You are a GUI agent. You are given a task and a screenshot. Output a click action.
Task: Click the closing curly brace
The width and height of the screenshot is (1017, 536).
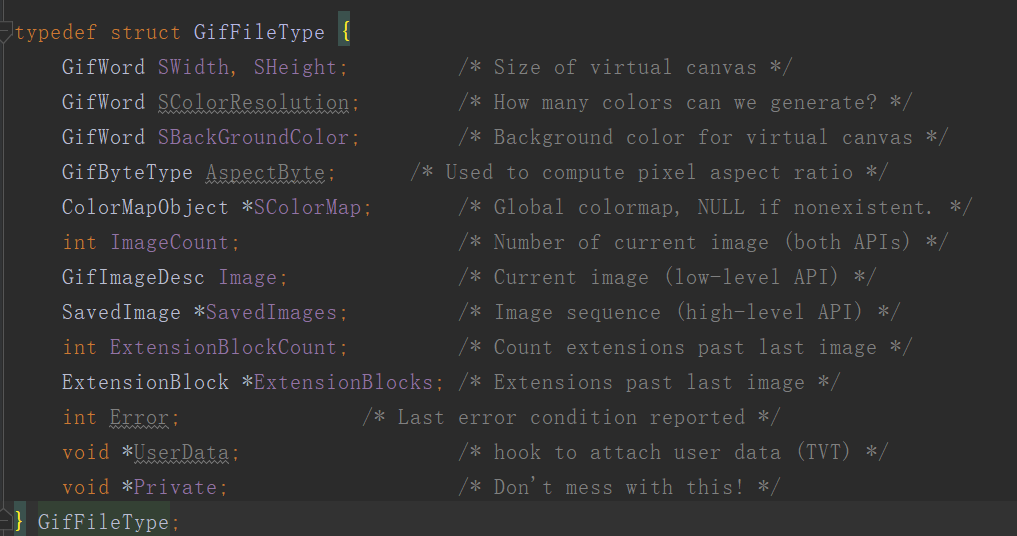pyautogui.click(x=19, y=520)
